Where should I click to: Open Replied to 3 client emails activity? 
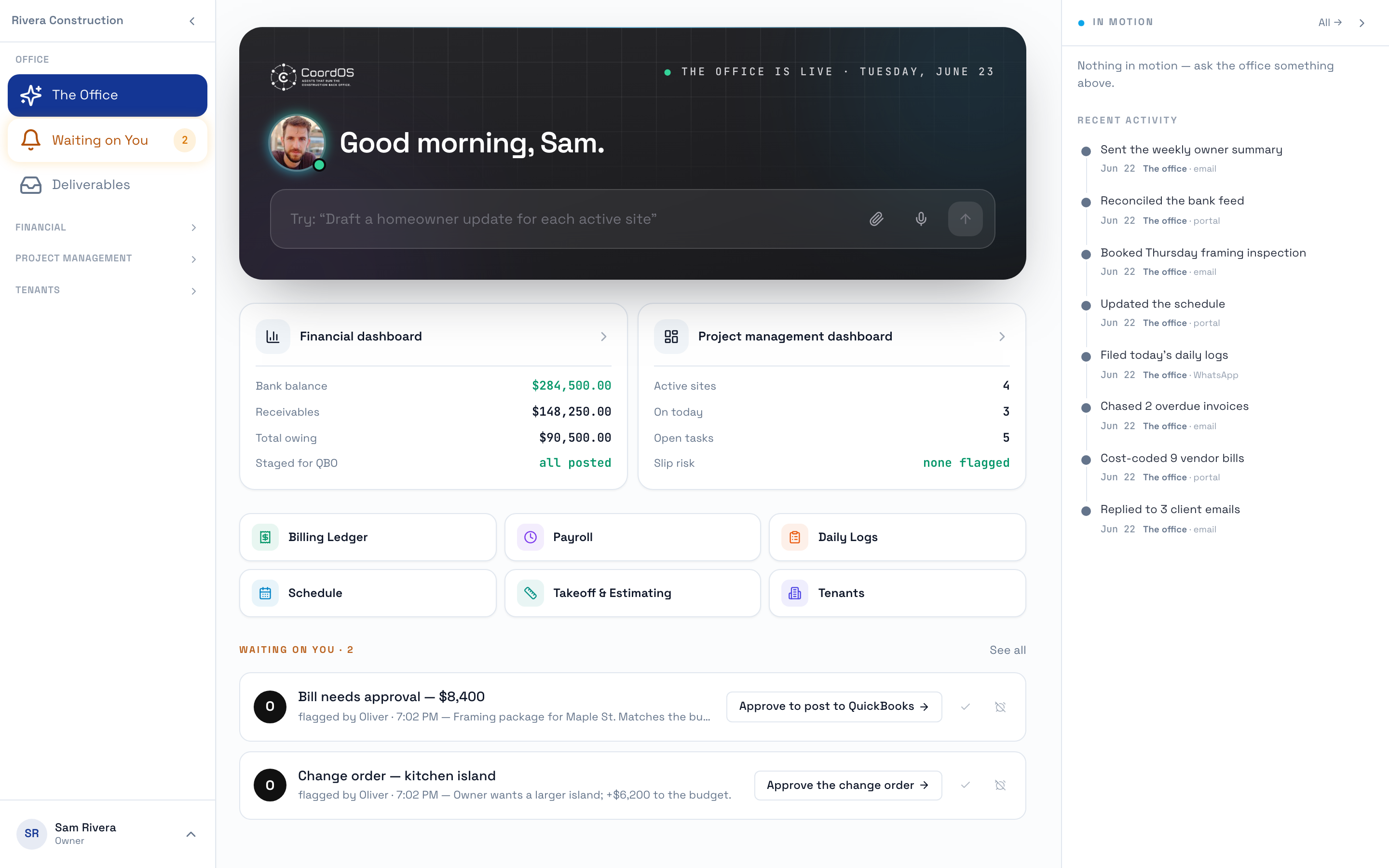1170,510
